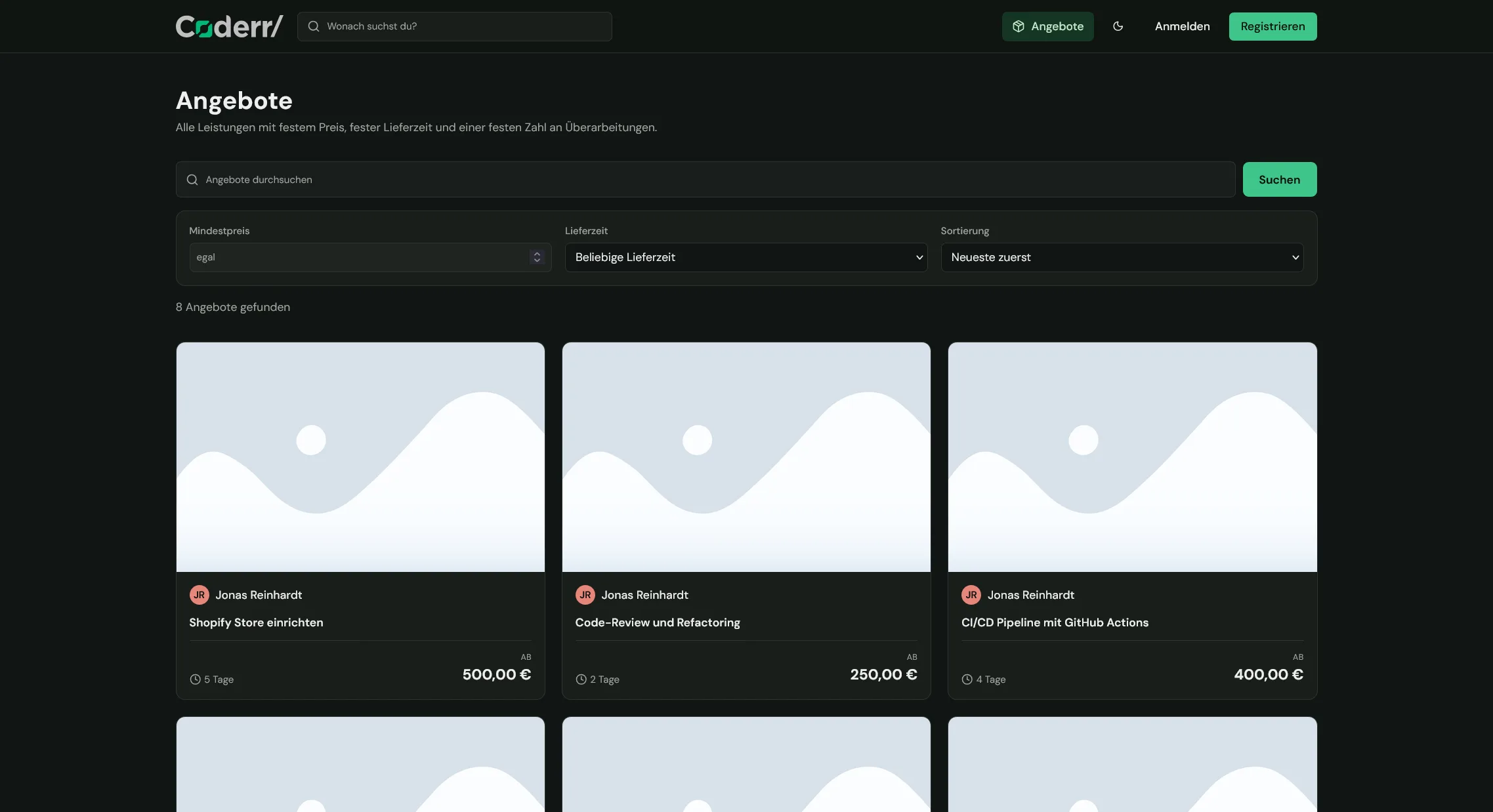Click the Registrieren button
The width and height of the screenshot is (1493, 812).
click(1272, 26)
